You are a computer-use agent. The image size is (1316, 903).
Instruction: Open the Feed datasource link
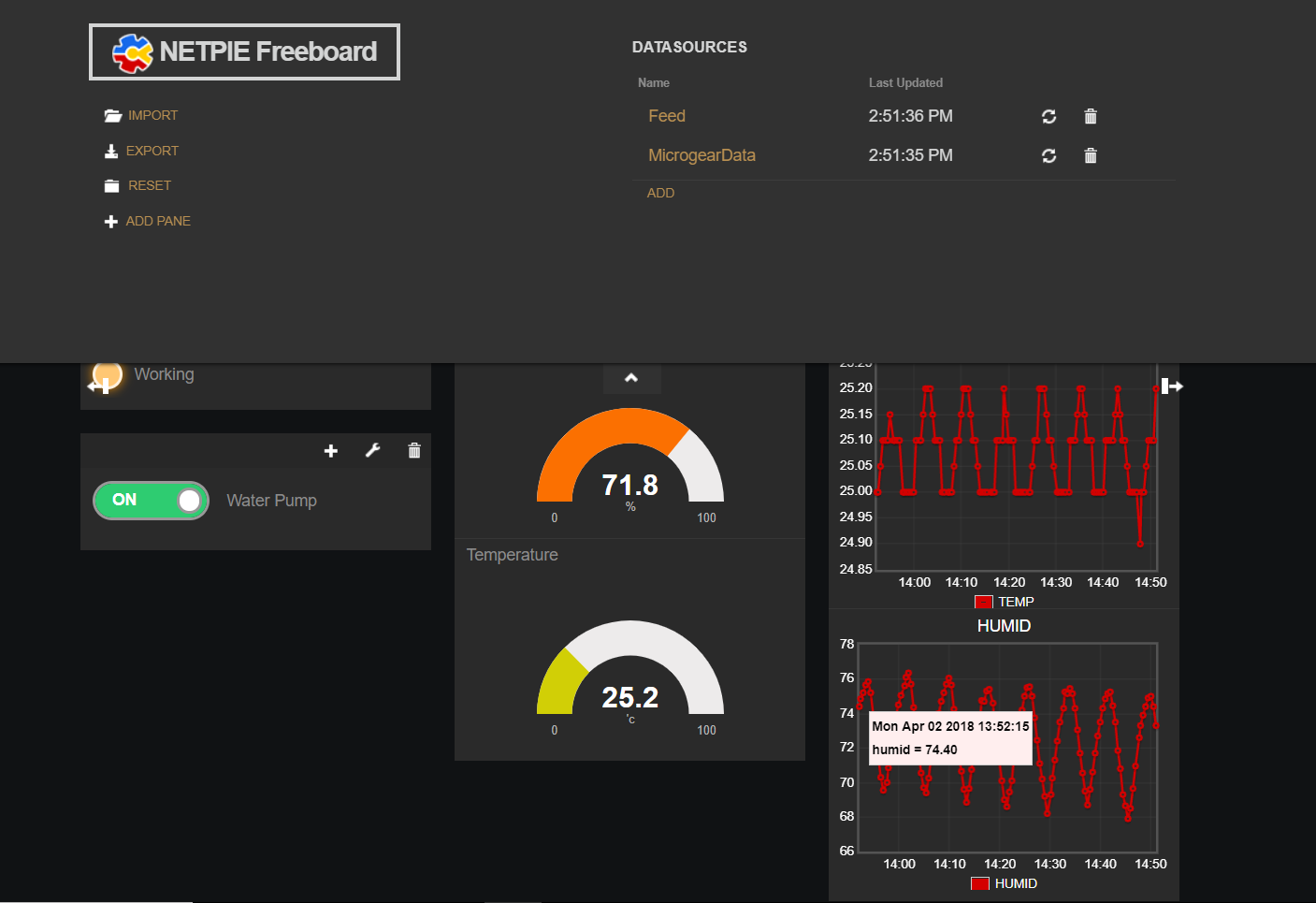666,116
